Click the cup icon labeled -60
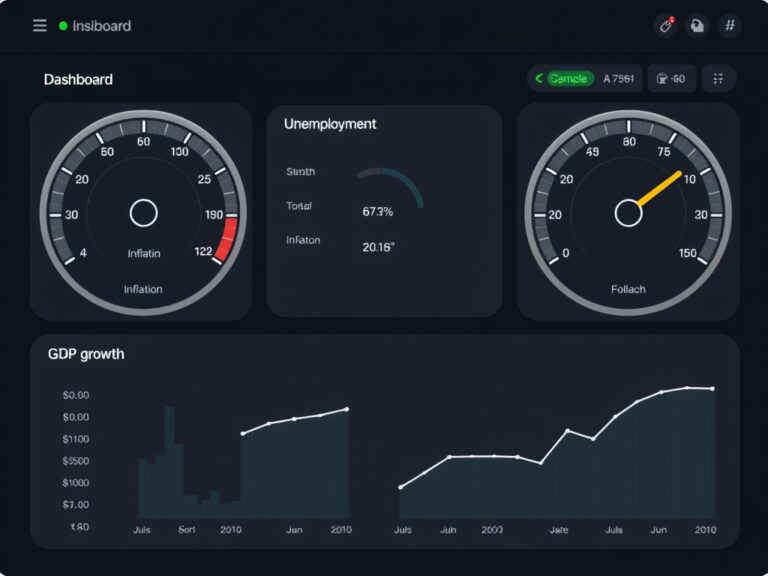The height and width of the screenshot is (576, 768). (x=672, y=78)
